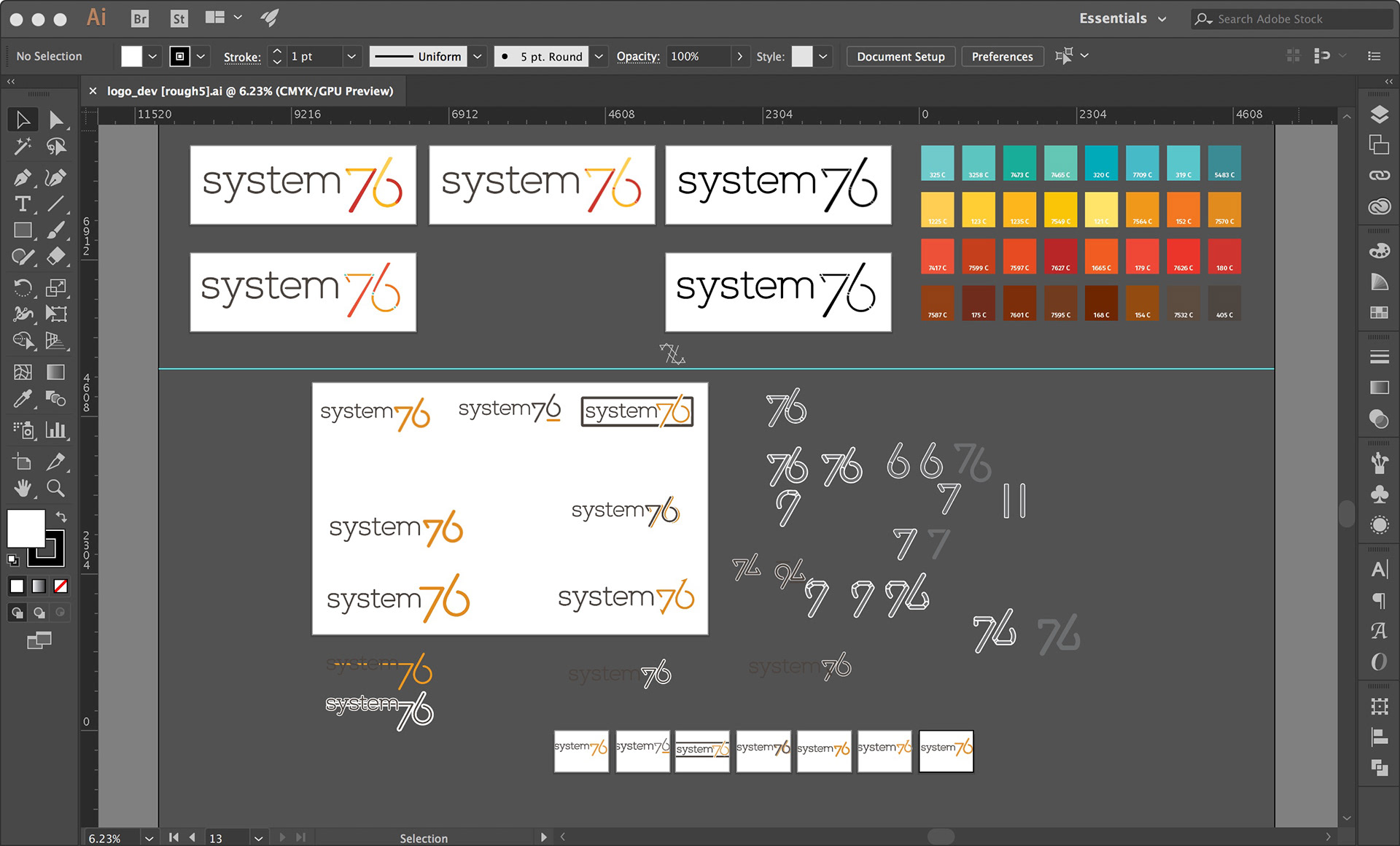Select the Zoom tool
This screenshot has height=846, width=1400.
(55, 488)
